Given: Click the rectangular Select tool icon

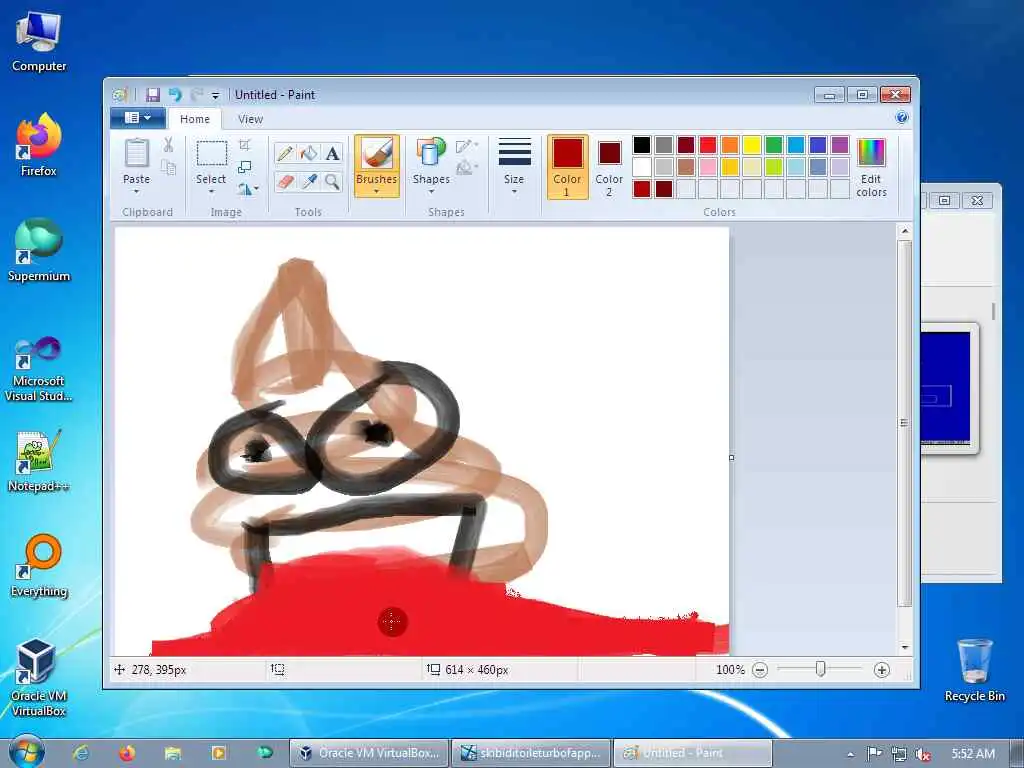Looking at the screenshot, I should click(x=212, y=154).
